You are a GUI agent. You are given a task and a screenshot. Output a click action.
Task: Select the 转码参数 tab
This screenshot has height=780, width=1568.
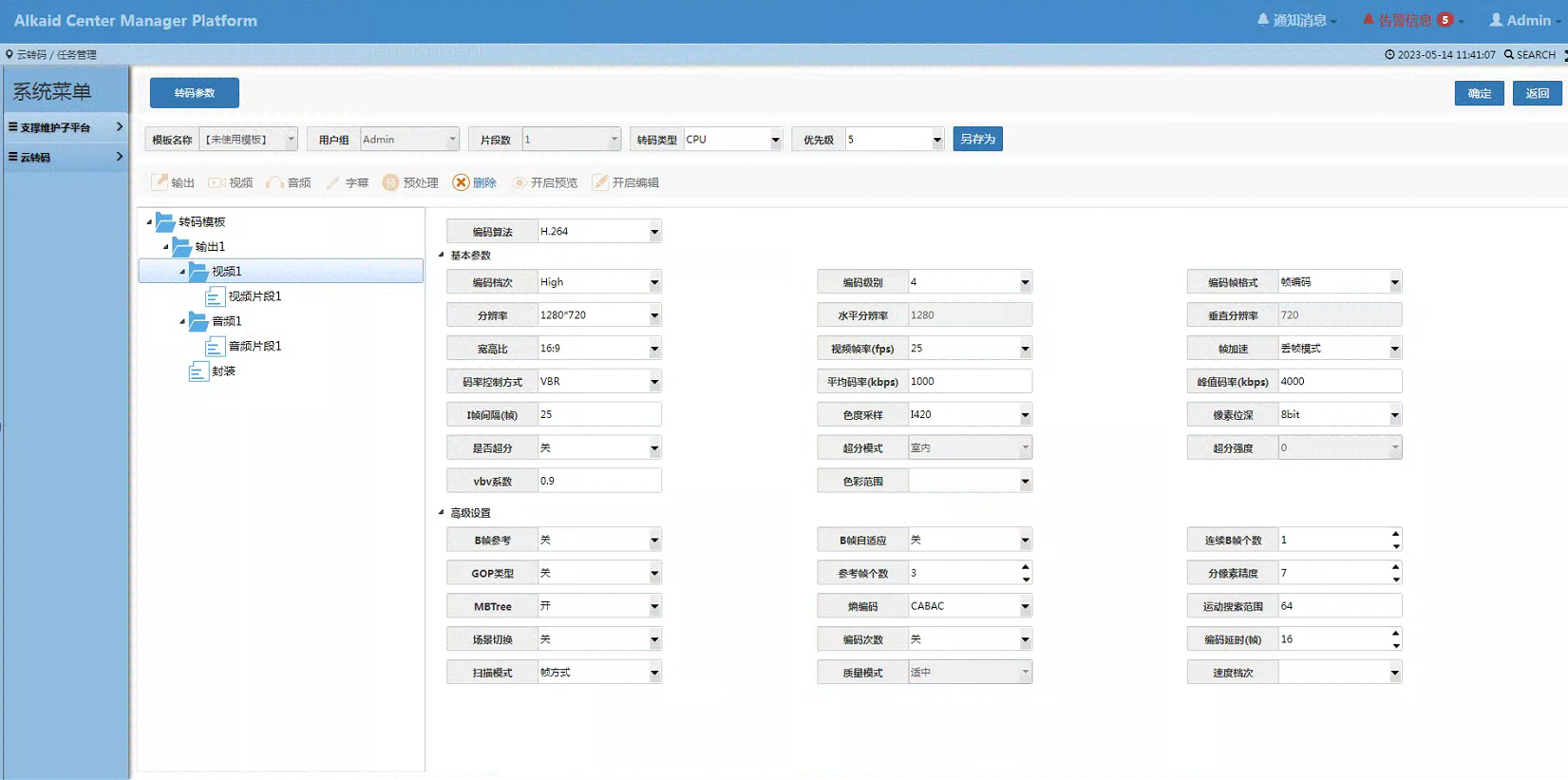(195, 93)
